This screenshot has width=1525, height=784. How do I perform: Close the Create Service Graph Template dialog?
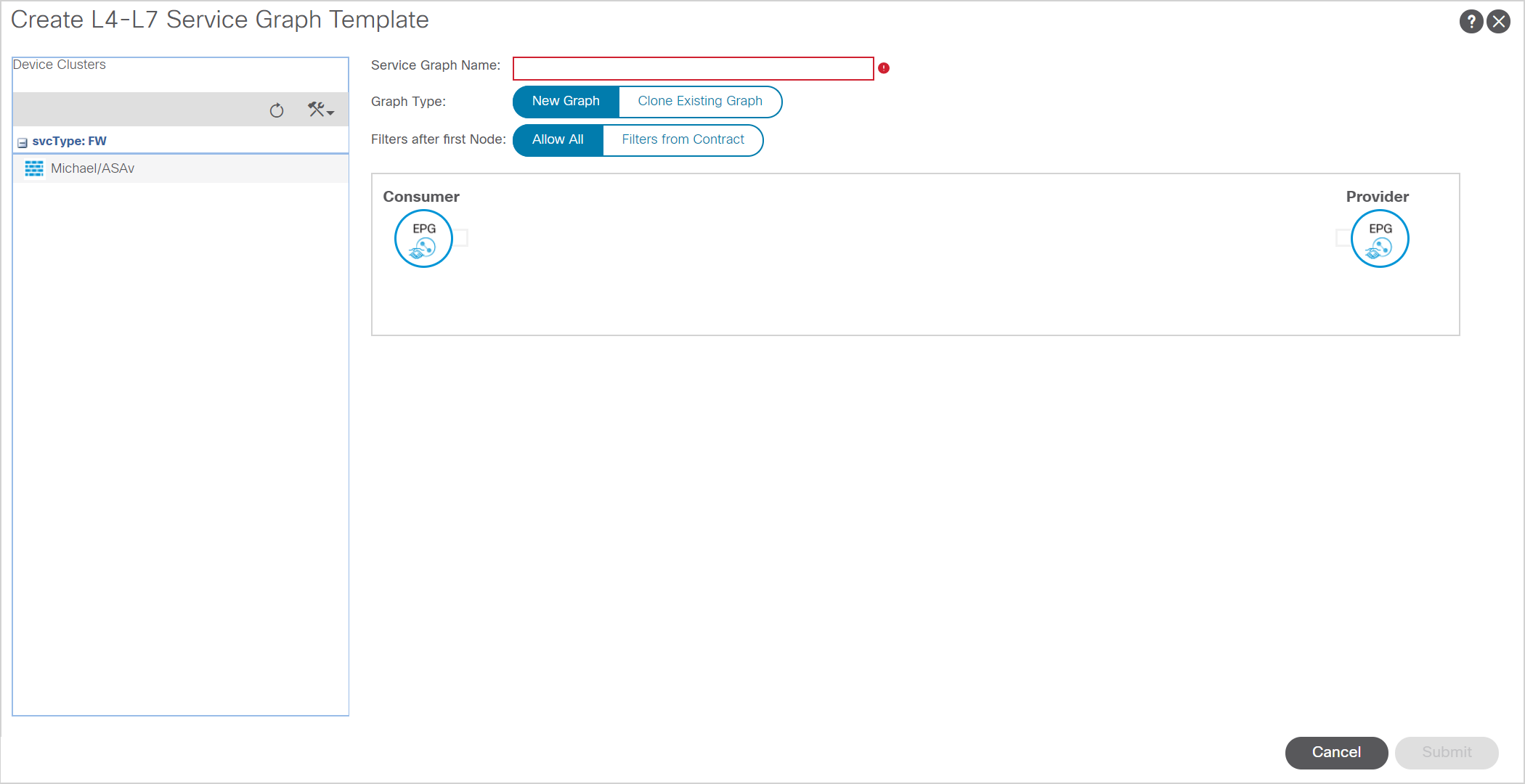tap(1498, 22)
